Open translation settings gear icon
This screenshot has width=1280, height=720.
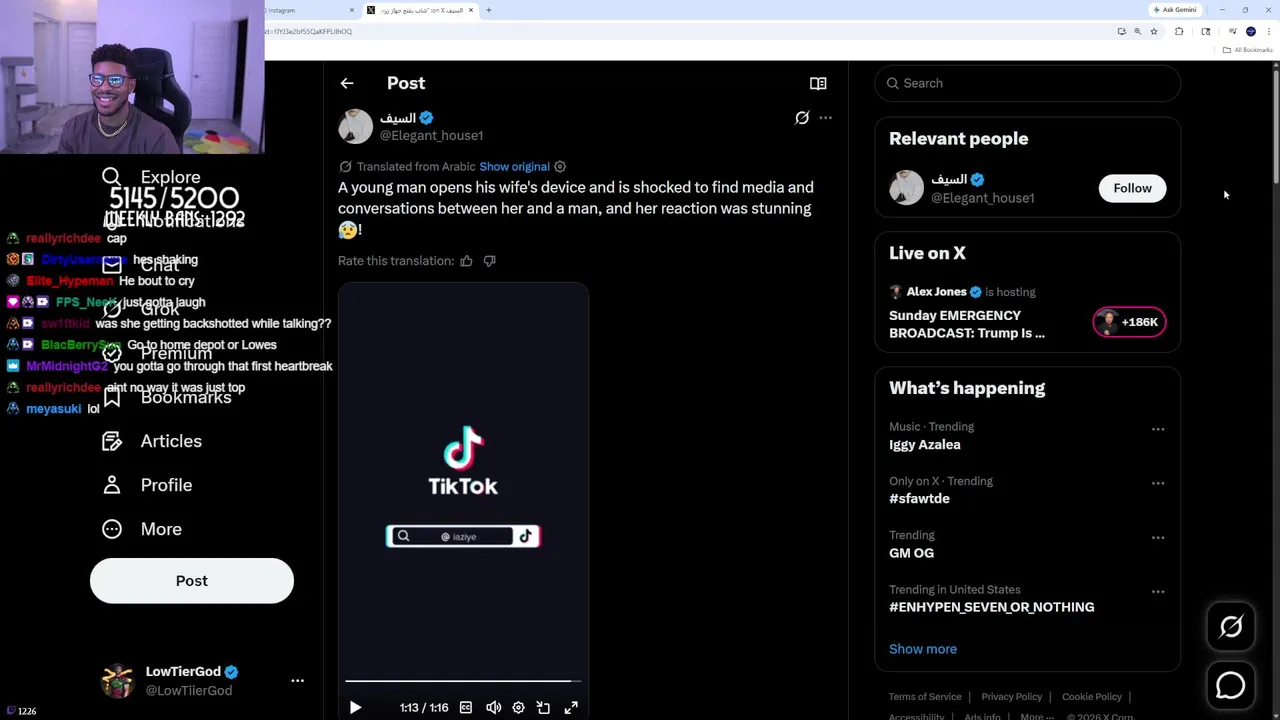coord(560,167)
